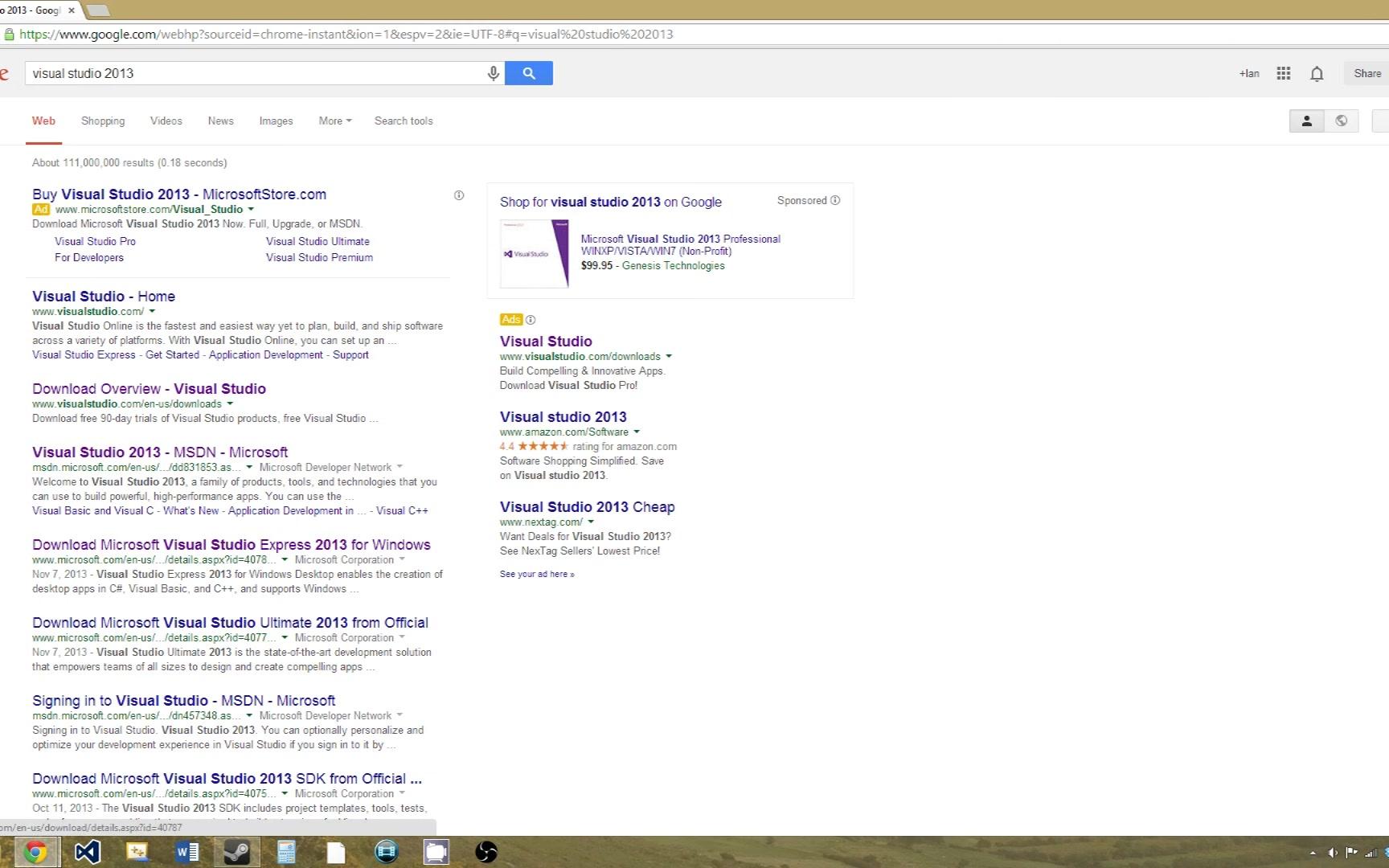Open dropdown after www.amazon.com/Software URL
Screen dimensions: 1389x868
[x=637, y=432]
